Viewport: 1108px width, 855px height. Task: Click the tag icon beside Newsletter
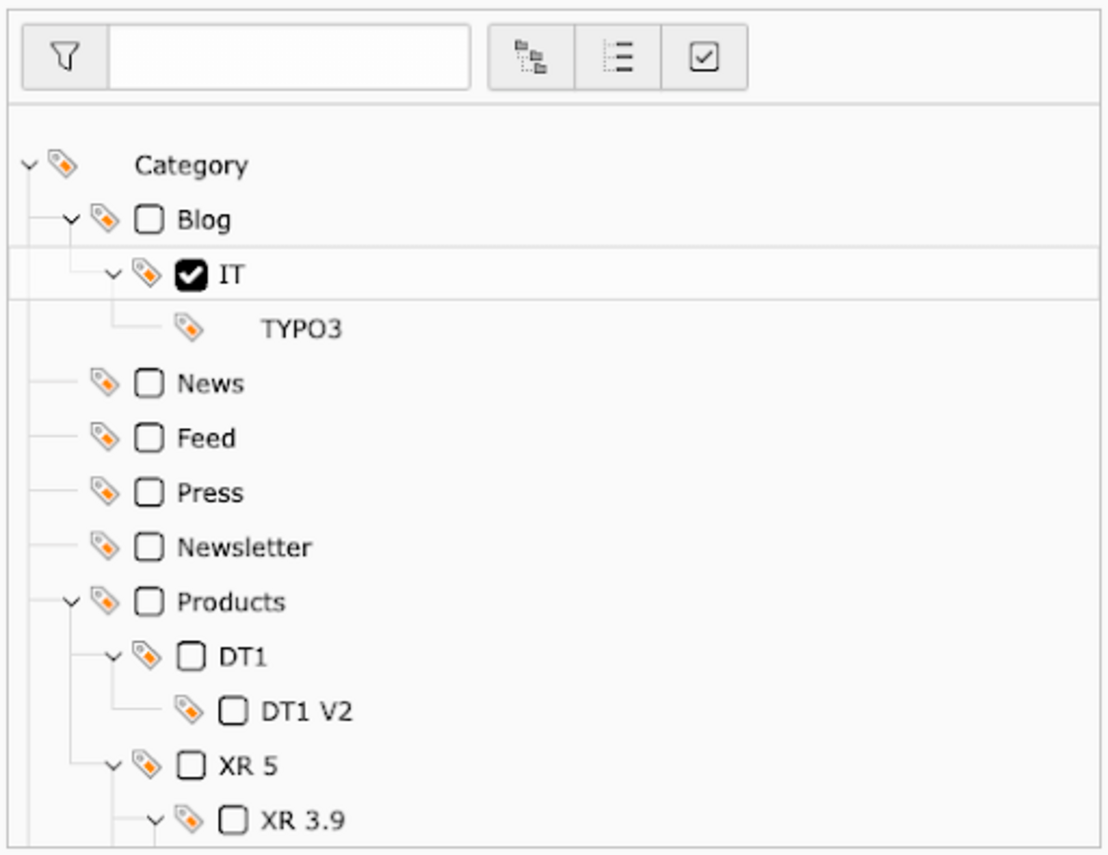(x=104, y=545)
